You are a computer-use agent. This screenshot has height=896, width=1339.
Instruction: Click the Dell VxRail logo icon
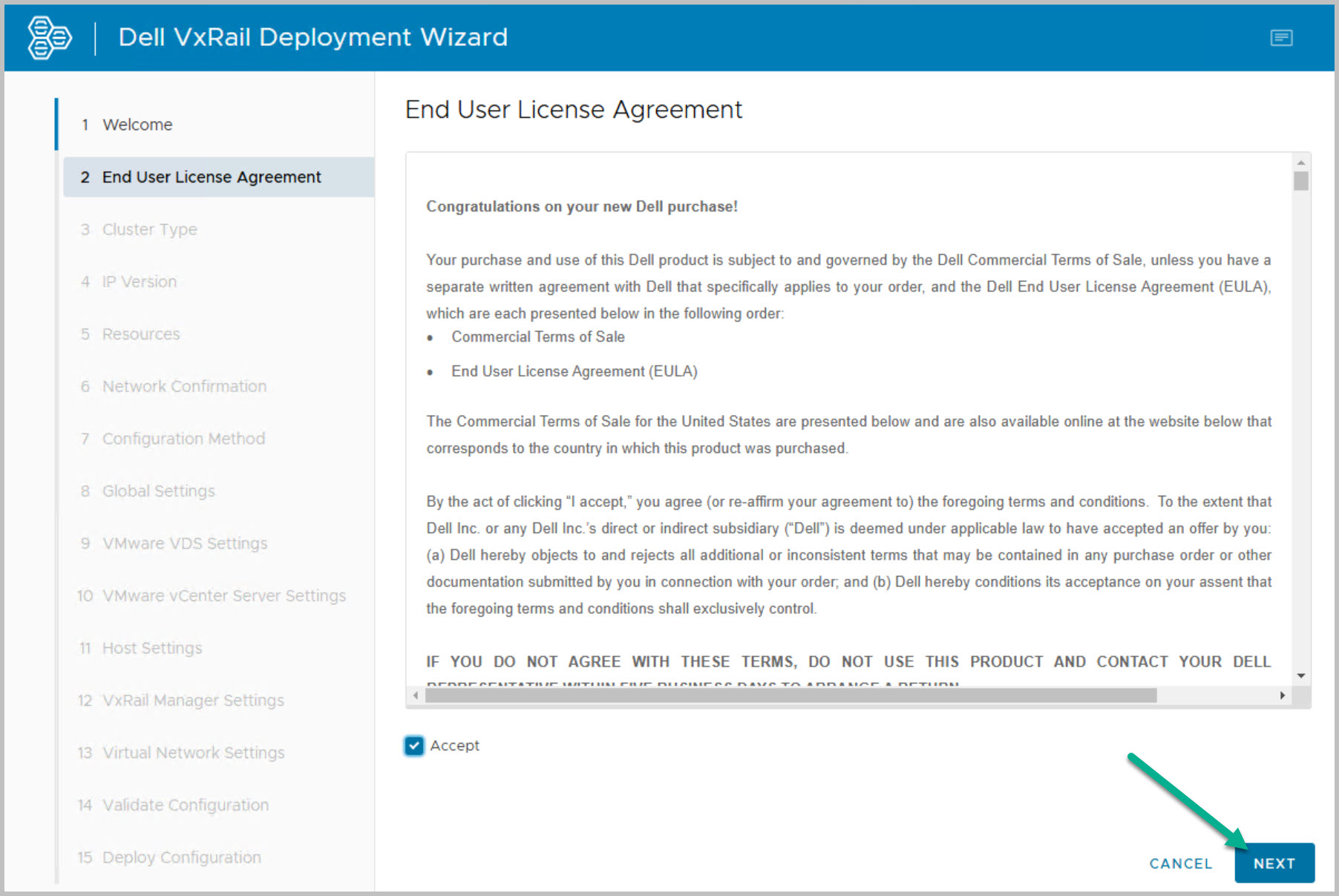[x=49, y=37]
